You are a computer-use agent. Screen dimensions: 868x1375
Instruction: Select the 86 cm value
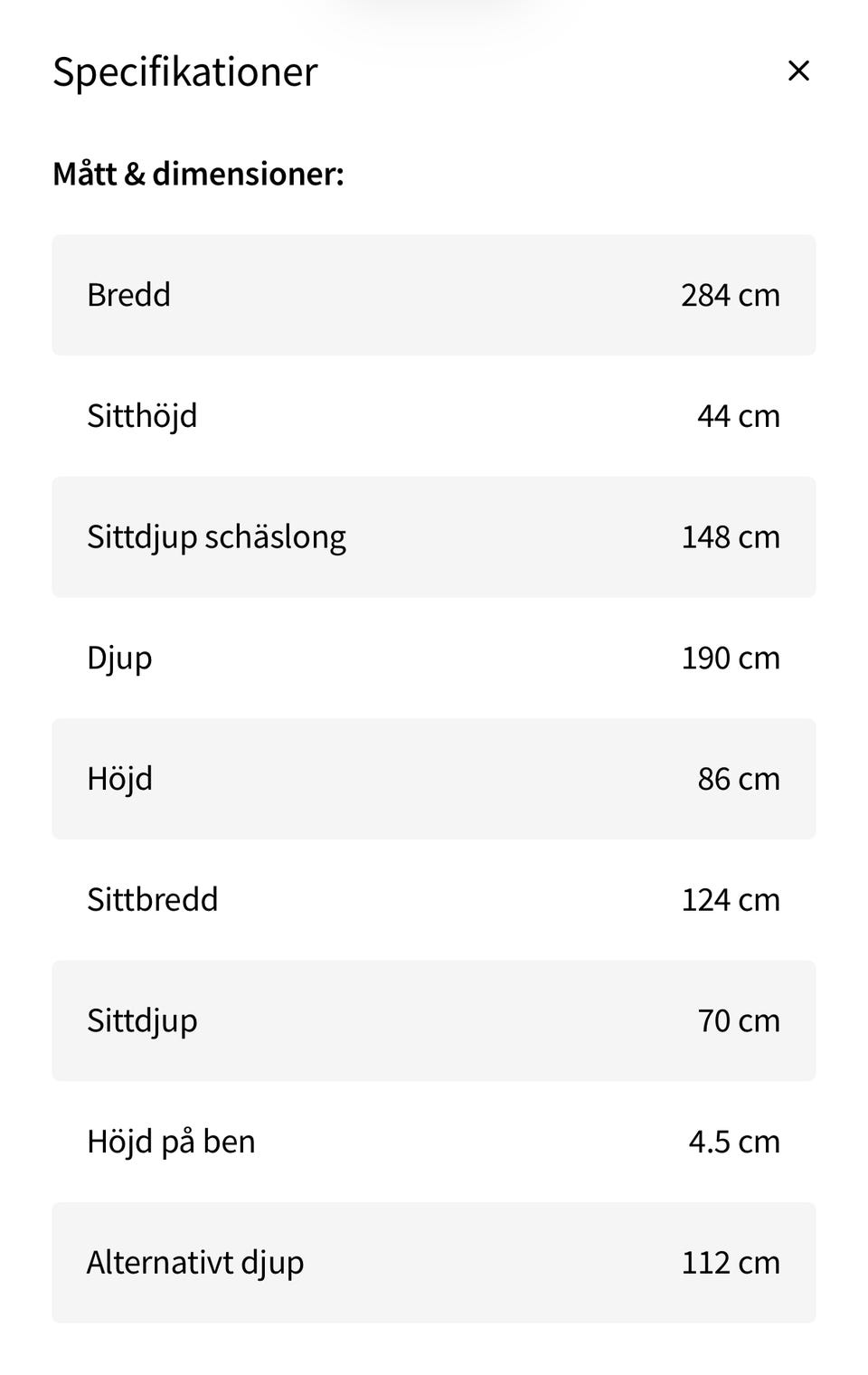(738, 779)
